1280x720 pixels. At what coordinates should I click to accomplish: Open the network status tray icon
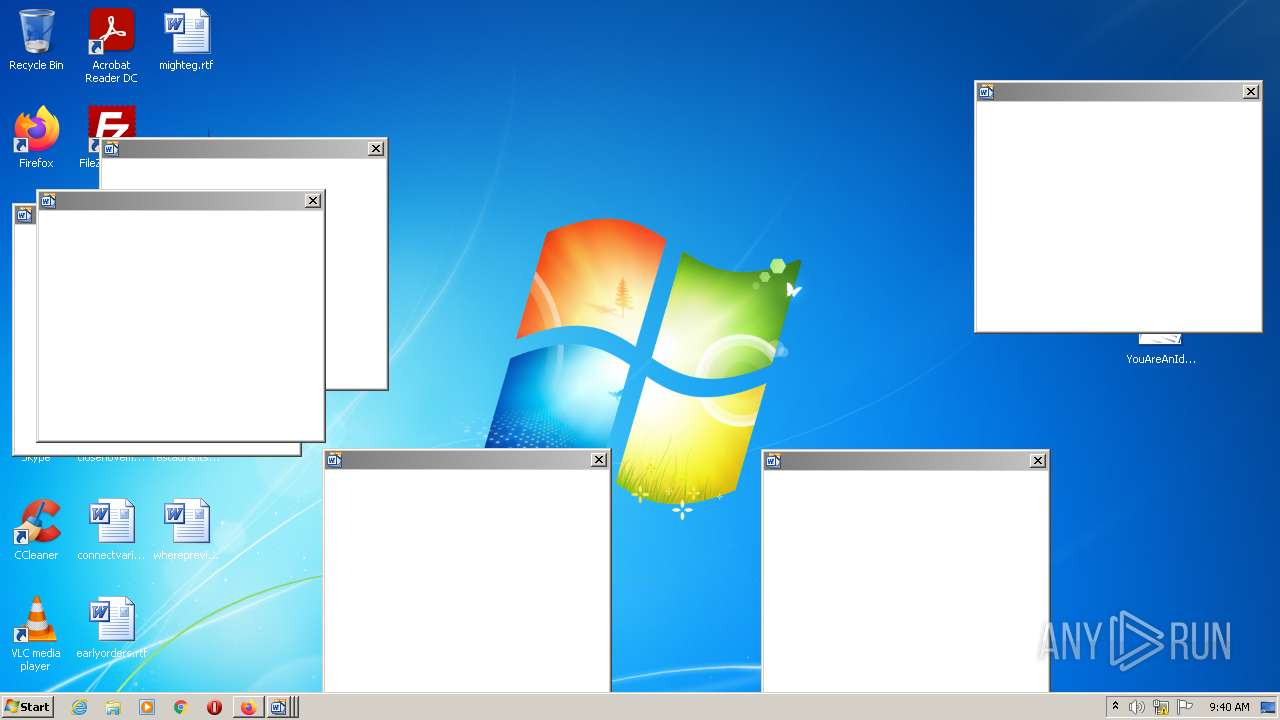[x=1161, y=707]
